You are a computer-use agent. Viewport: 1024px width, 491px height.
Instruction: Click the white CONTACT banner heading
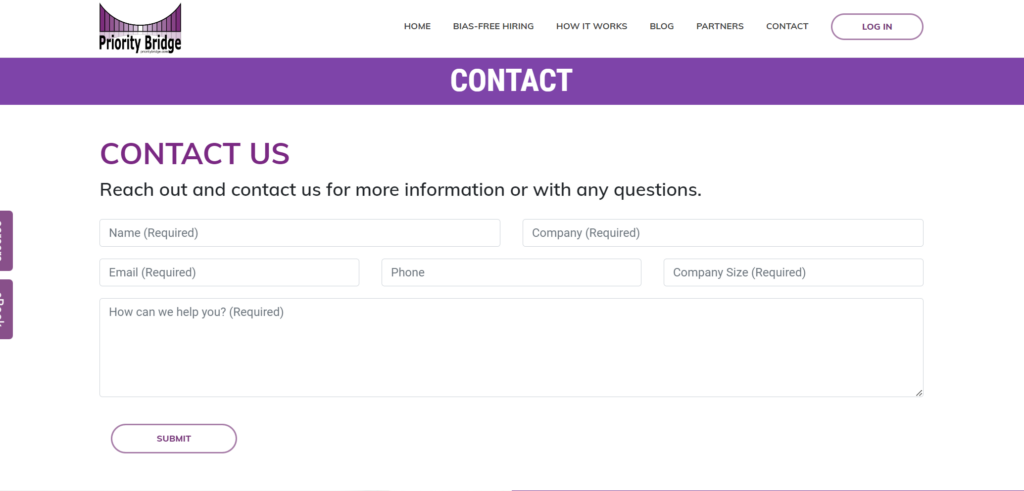(511, 81)
